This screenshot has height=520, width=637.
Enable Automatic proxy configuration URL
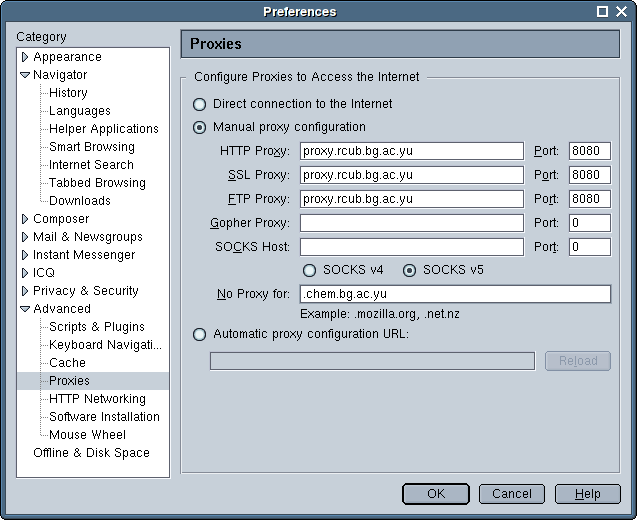tap(200, 334)
